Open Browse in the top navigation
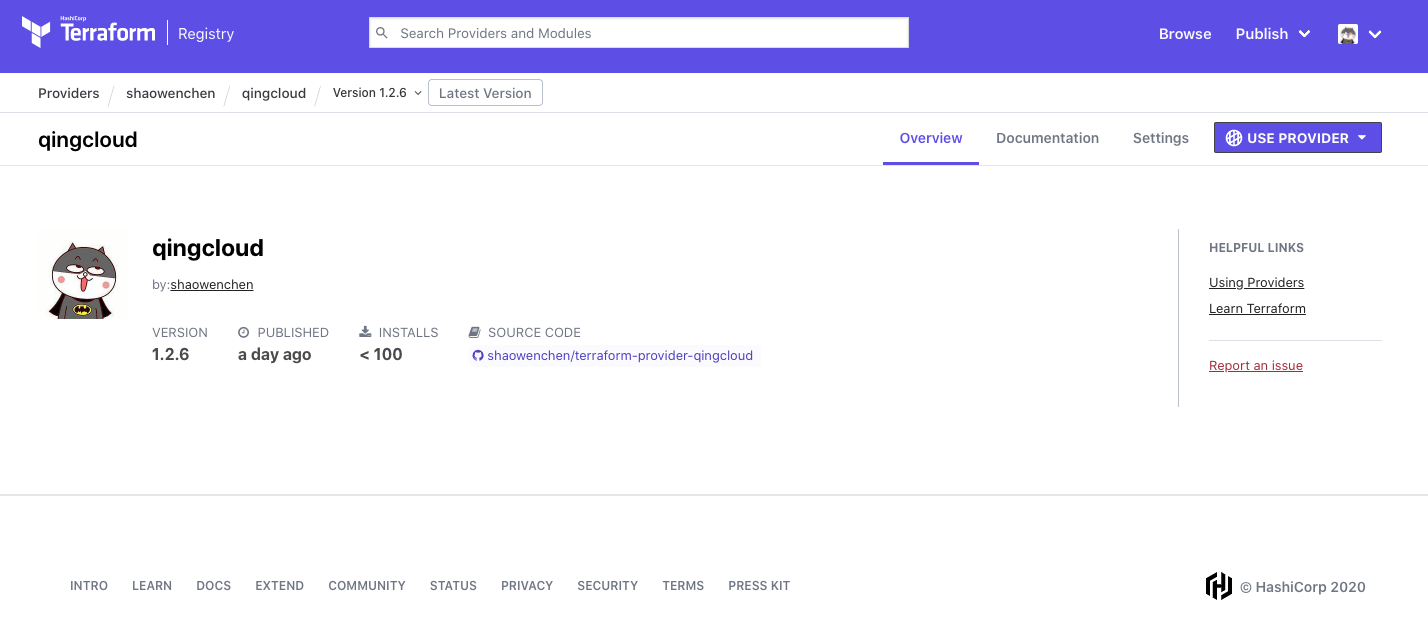The height and width of the screenshot is (619, 1428). (1185, 34)
